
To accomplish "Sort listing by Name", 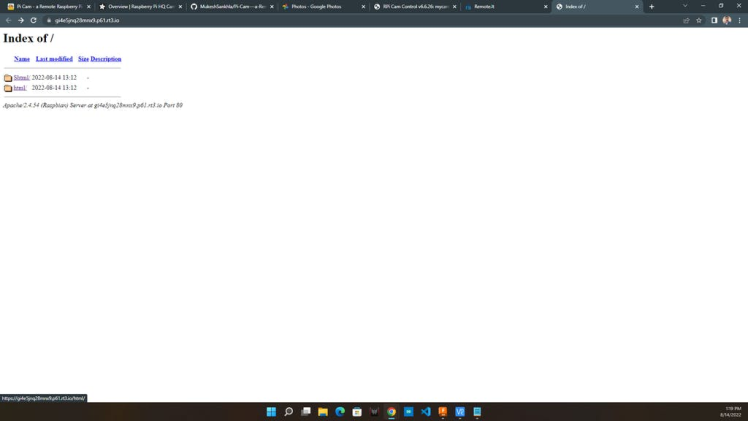I will pyautogui.click(x=22, y=59).
